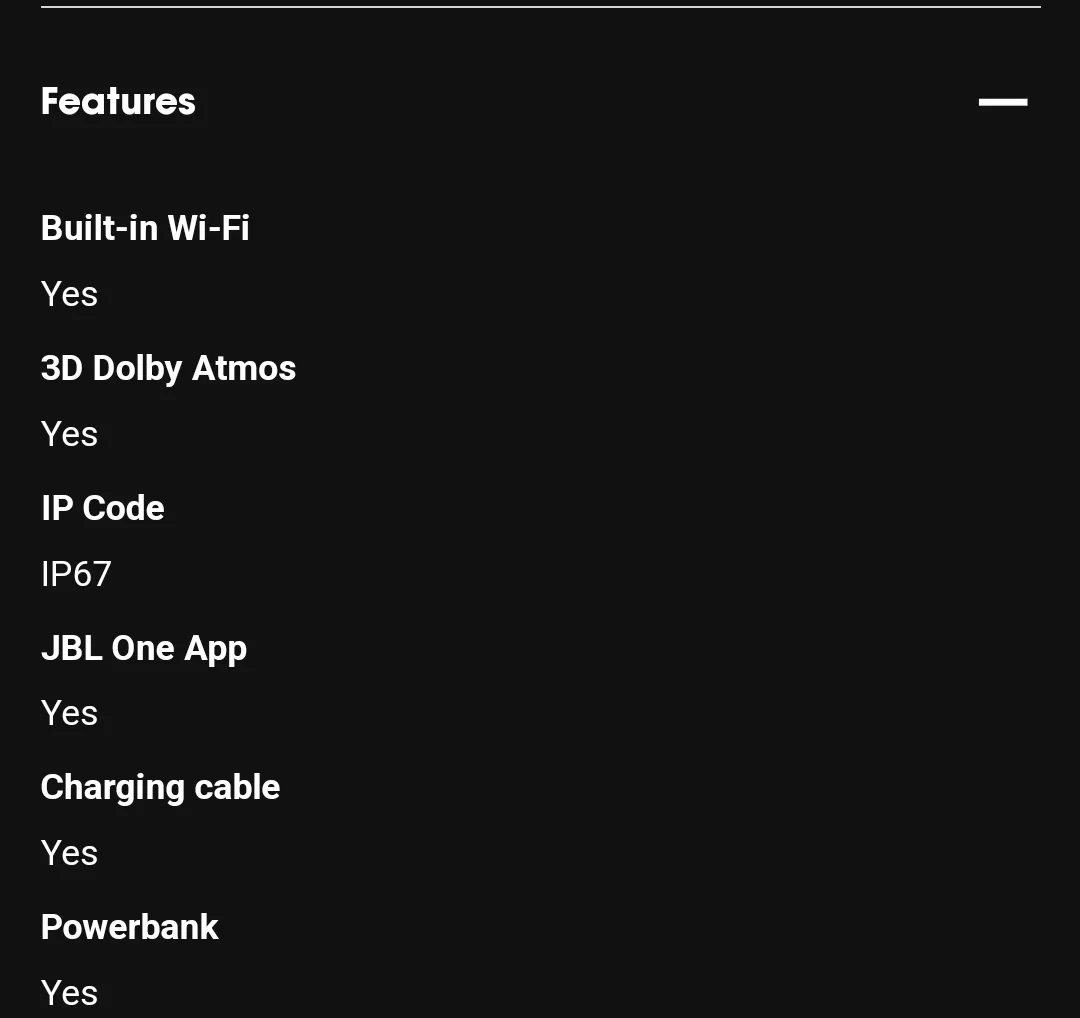Click the word Code in IP Code
1080x1018 pixels.
pyautogui.click(x=124, y=508)
